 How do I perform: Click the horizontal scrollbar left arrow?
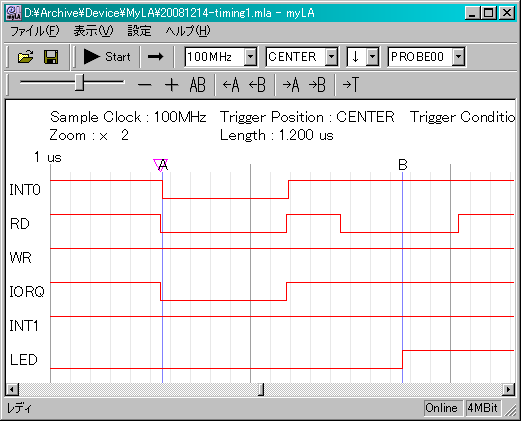click(x=13, y=390)
